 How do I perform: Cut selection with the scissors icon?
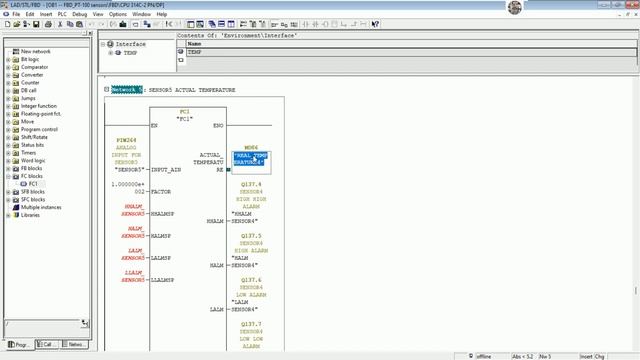coord(60,24)
